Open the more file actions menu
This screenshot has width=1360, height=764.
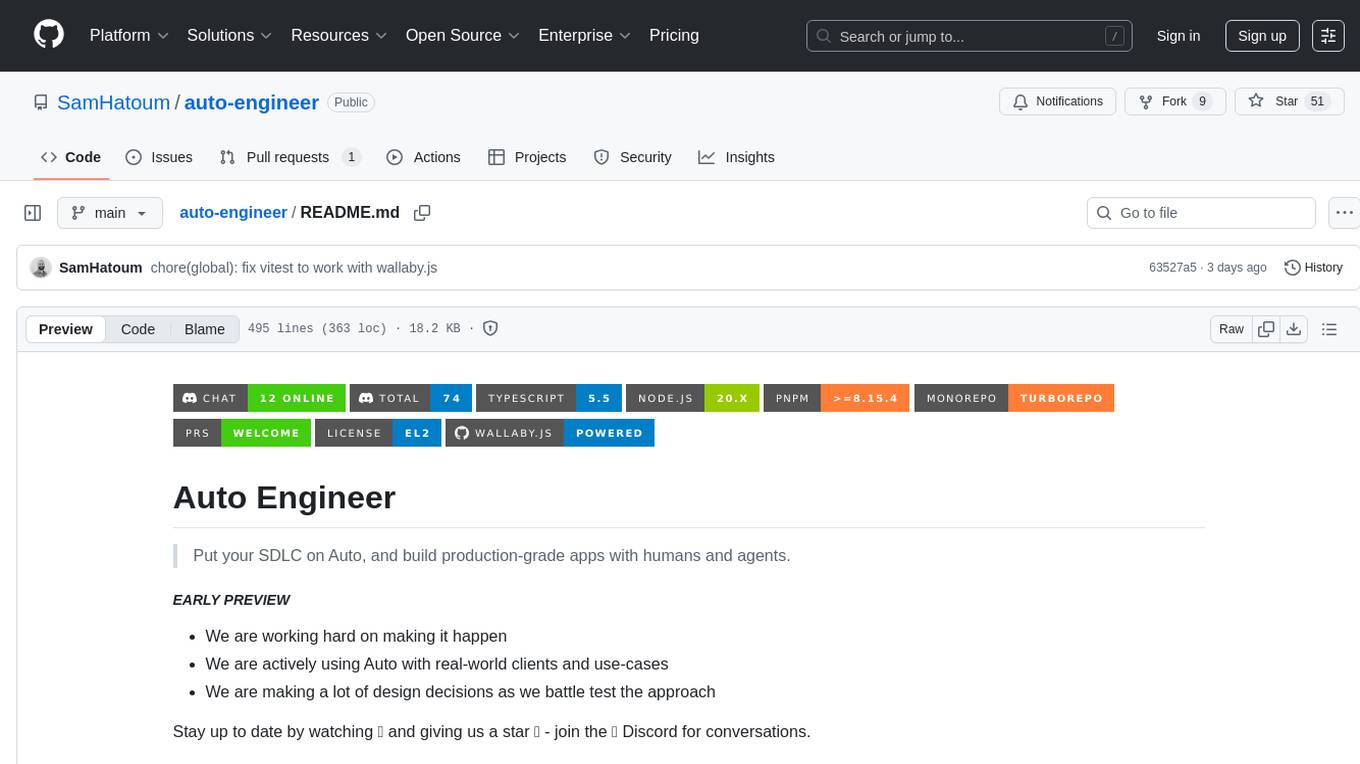click(1344, 213)
